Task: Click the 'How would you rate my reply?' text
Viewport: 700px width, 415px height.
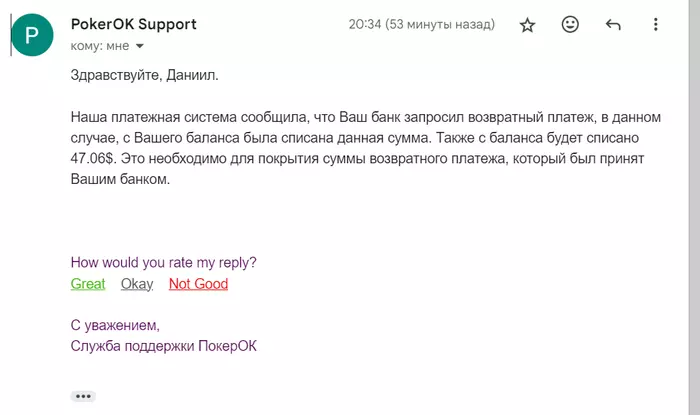Action: (x=164, y=263)
